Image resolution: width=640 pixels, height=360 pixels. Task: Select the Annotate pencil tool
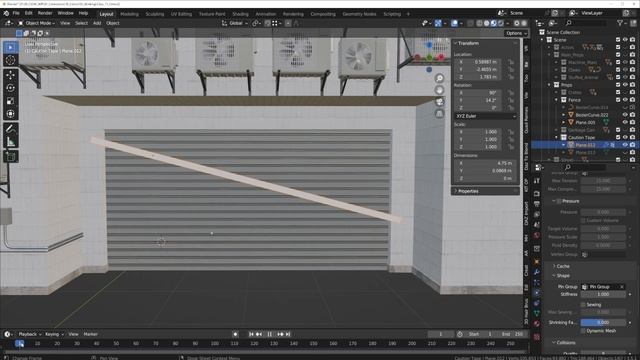11,129
